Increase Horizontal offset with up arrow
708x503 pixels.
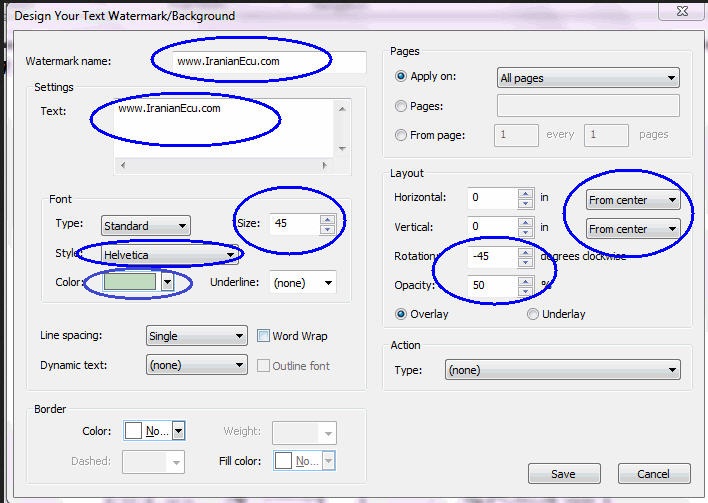(x=525, y=193)
